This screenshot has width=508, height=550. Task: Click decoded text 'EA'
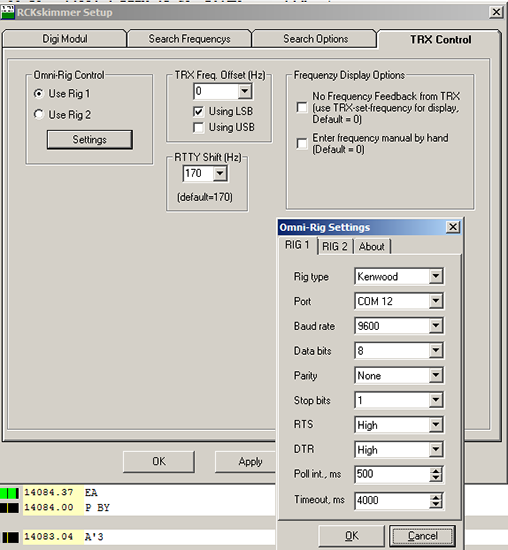click(91, 493)
